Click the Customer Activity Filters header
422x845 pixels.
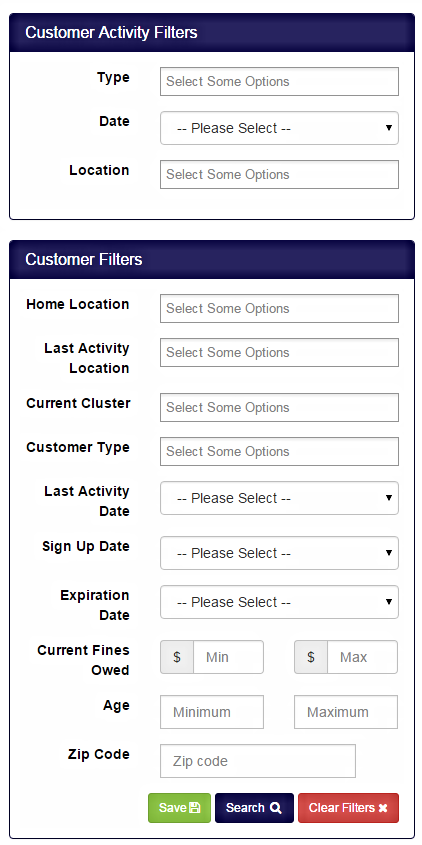(212, 32)
